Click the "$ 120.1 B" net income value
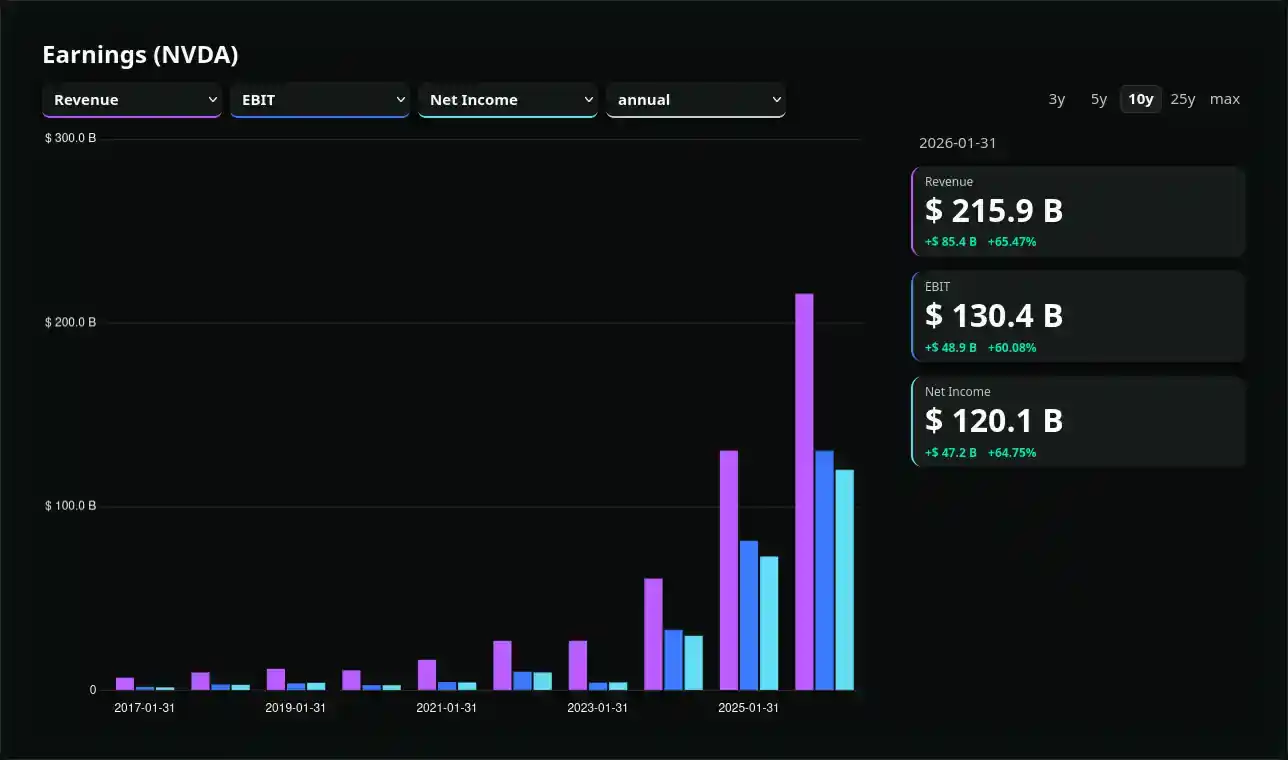 pos(994,421)
